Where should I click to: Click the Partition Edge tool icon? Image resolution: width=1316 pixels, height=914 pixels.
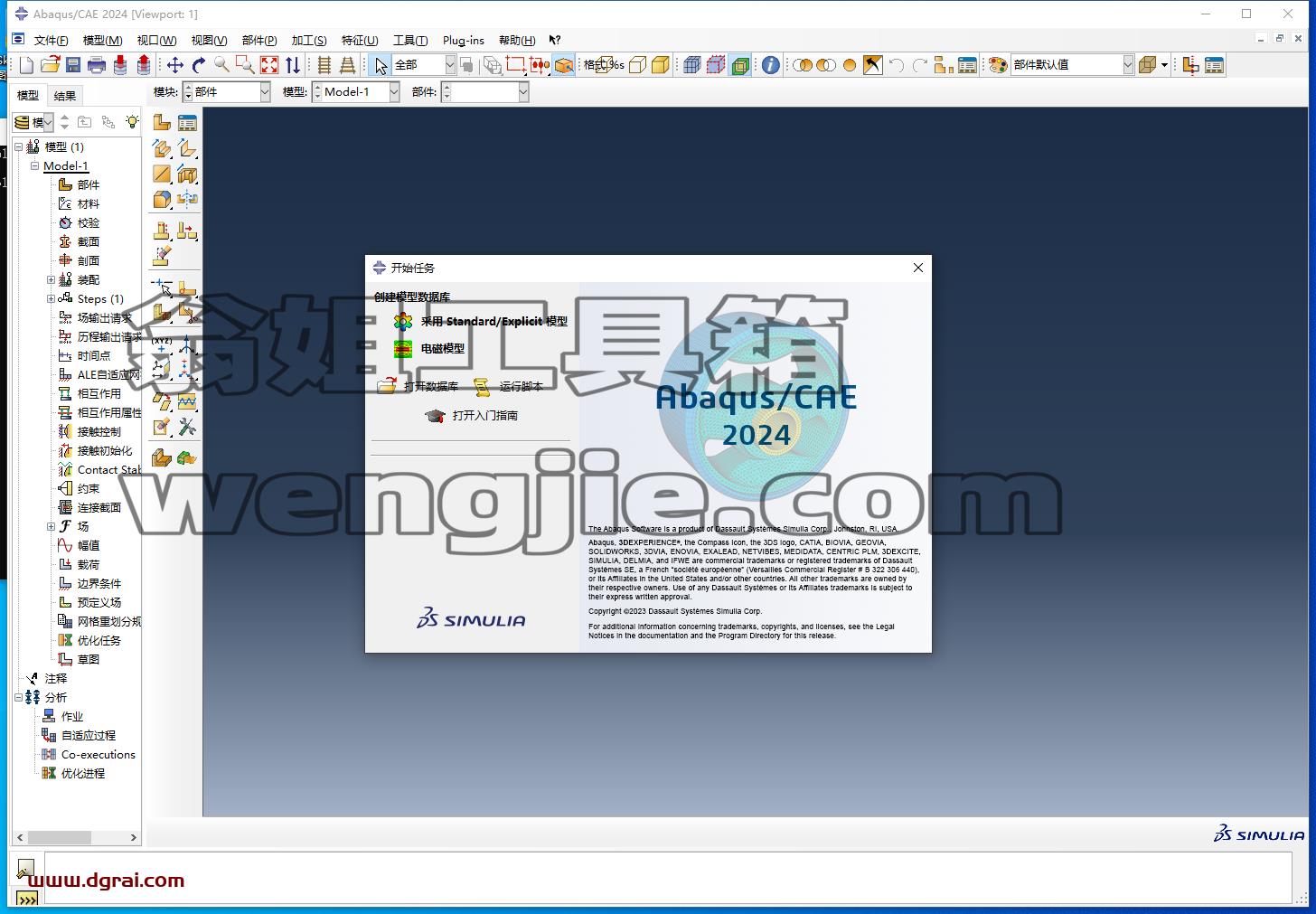click(162, 287)
